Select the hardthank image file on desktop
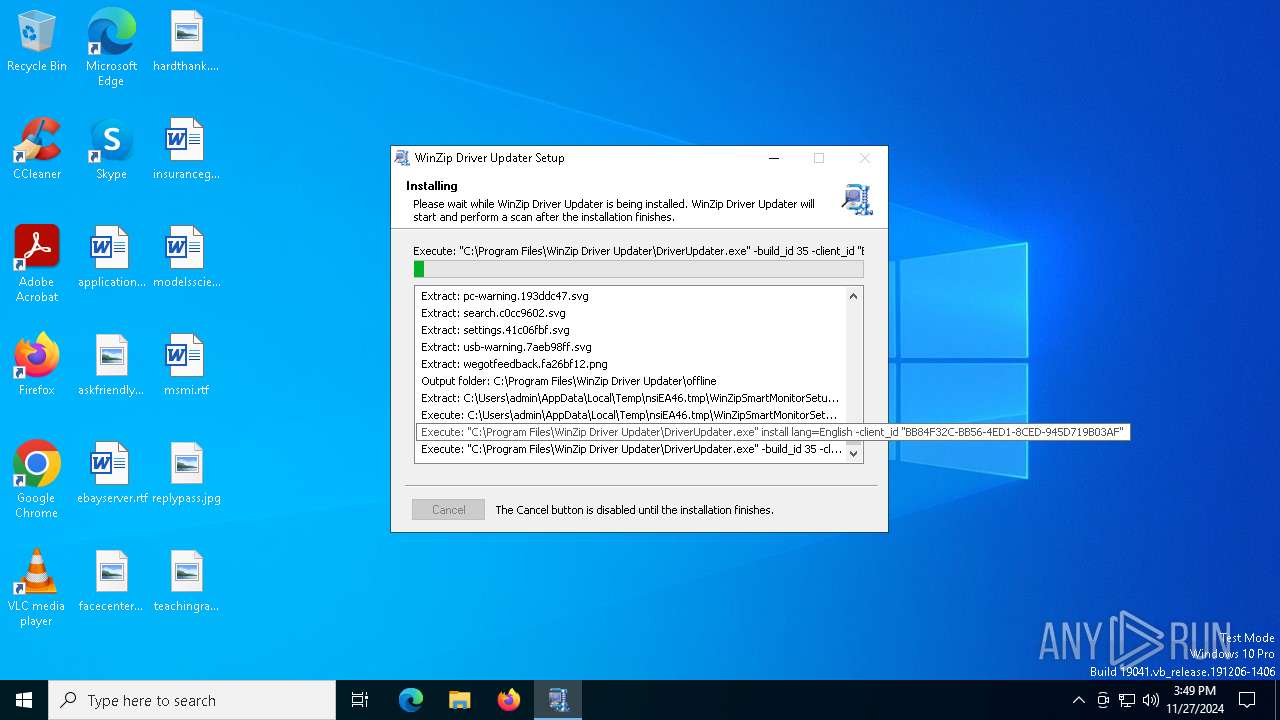Image resolution: width=1280 pixels, height=720 pixels. click(186, 41)
